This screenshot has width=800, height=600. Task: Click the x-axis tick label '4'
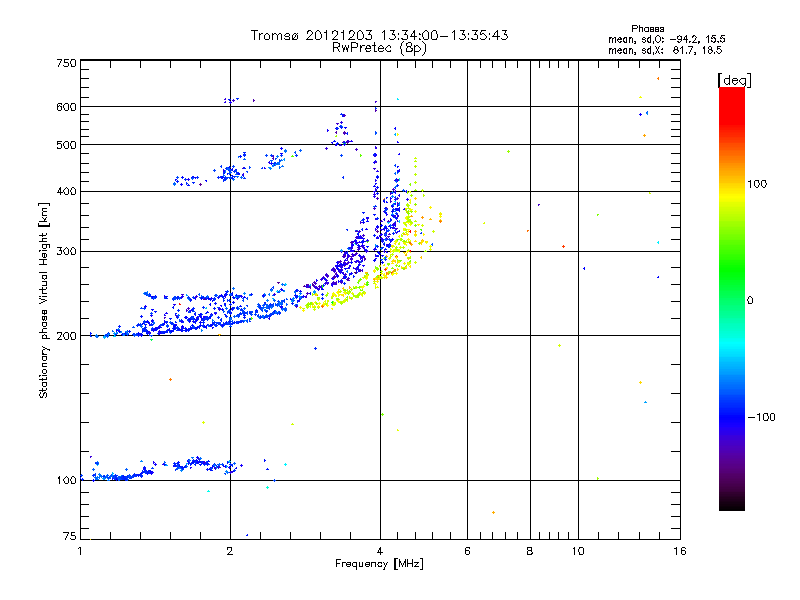tap(380, 551)
